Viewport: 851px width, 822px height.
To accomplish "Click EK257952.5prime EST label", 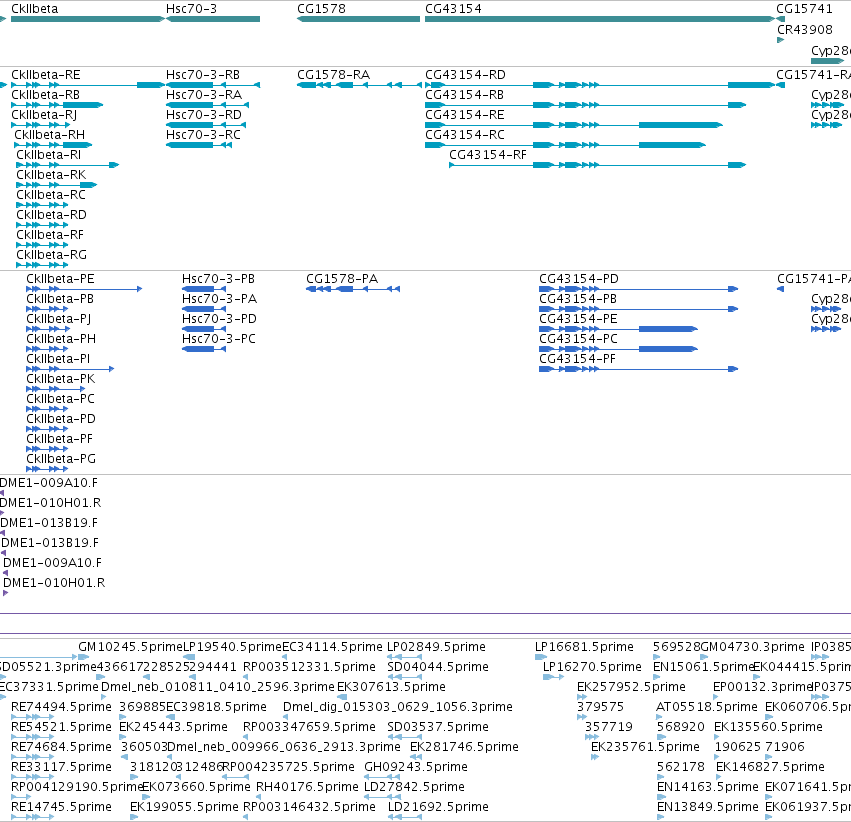I will pos(631,687).
